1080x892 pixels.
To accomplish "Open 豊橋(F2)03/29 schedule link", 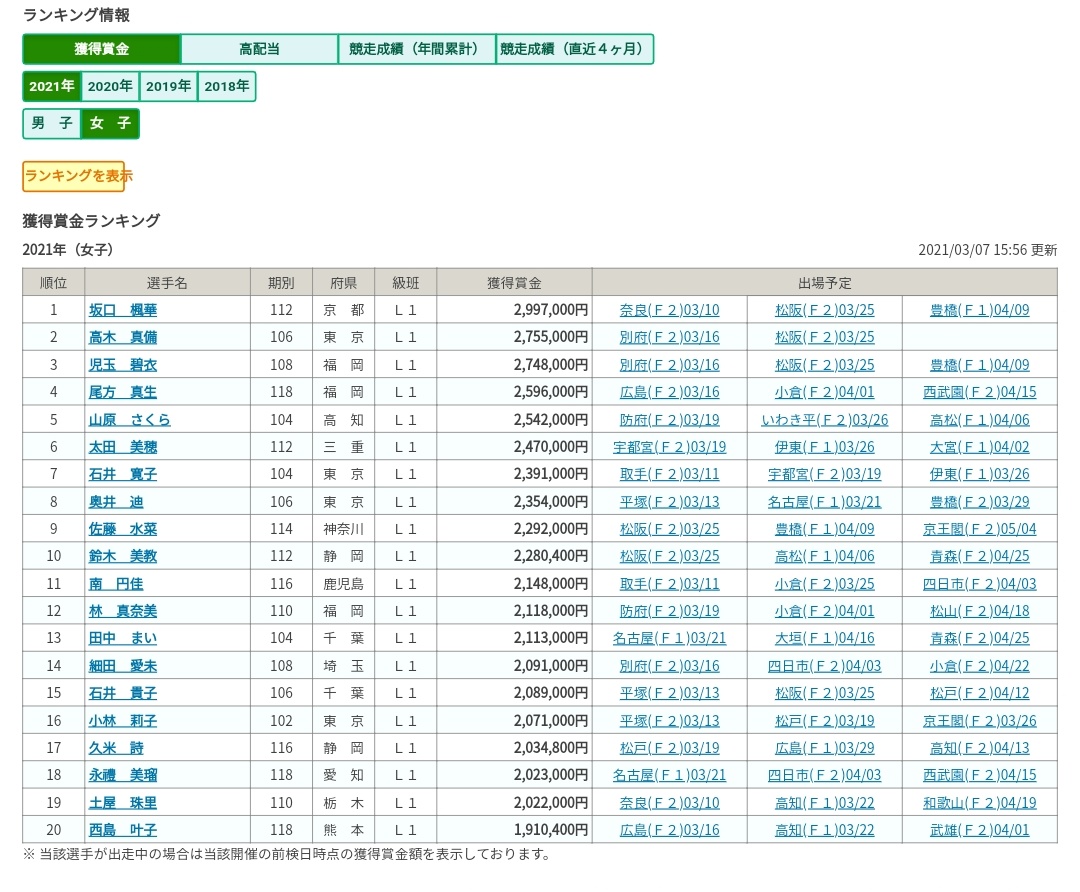I will coord(979,501).
